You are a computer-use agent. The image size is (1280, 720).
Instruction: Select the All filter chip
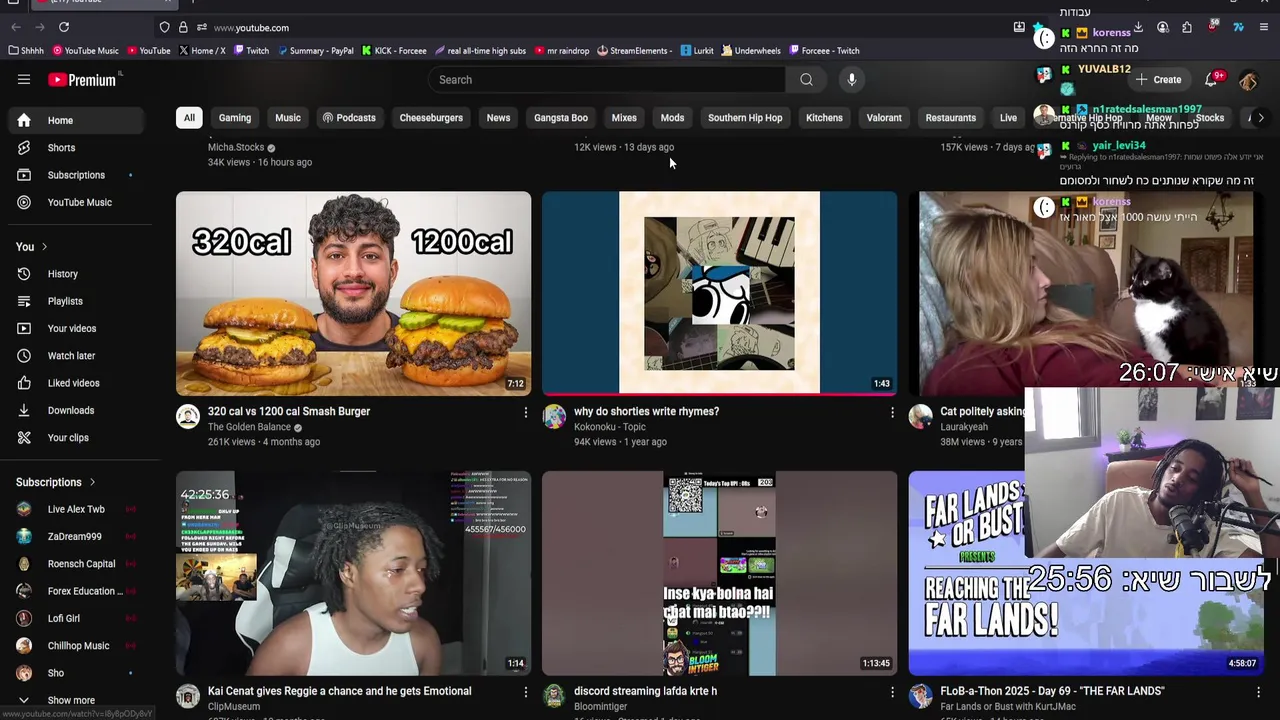(189, 118)
